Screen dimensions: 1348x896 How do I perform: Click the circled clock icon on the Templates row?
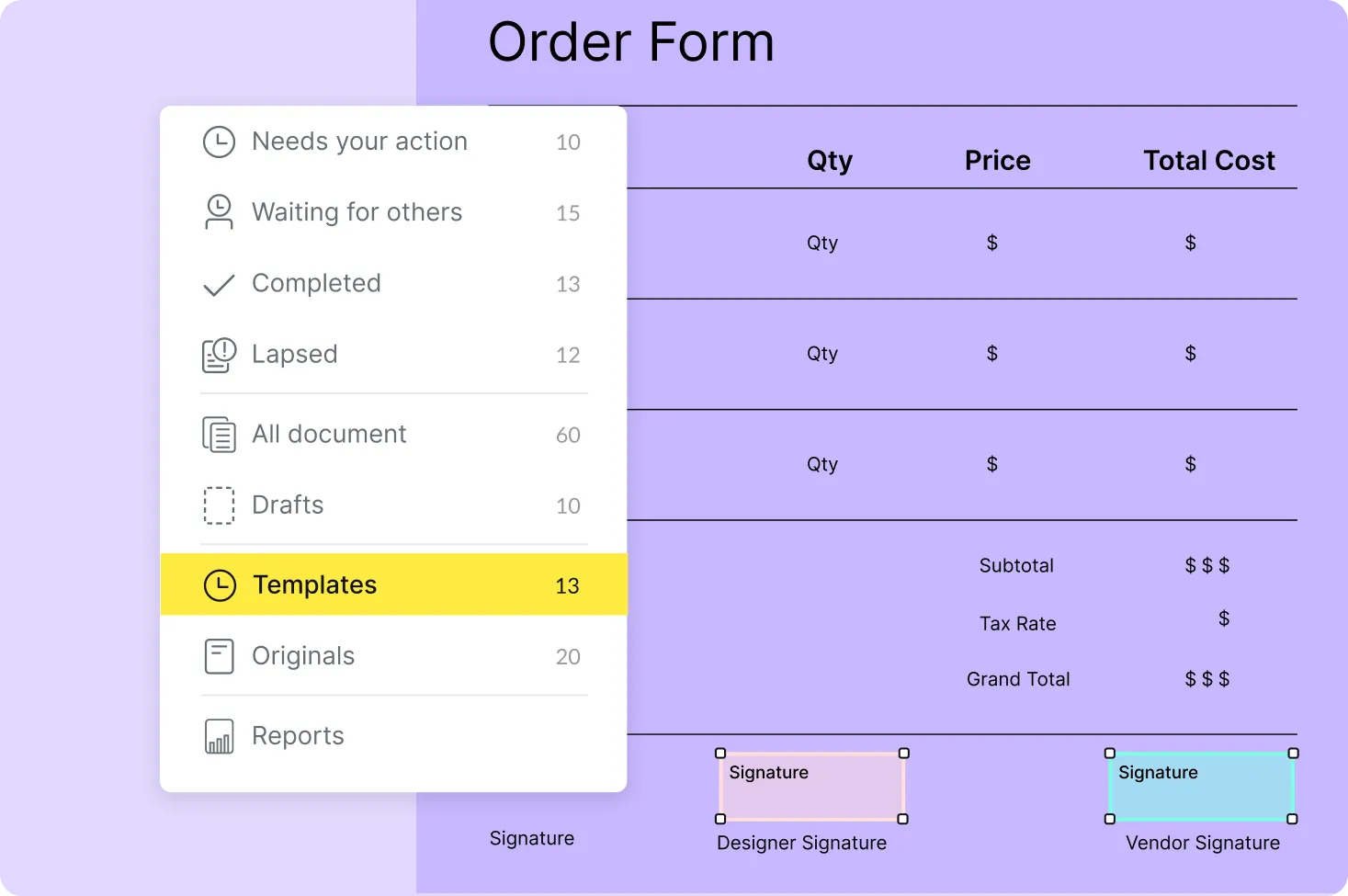click(x=221, y=584)
